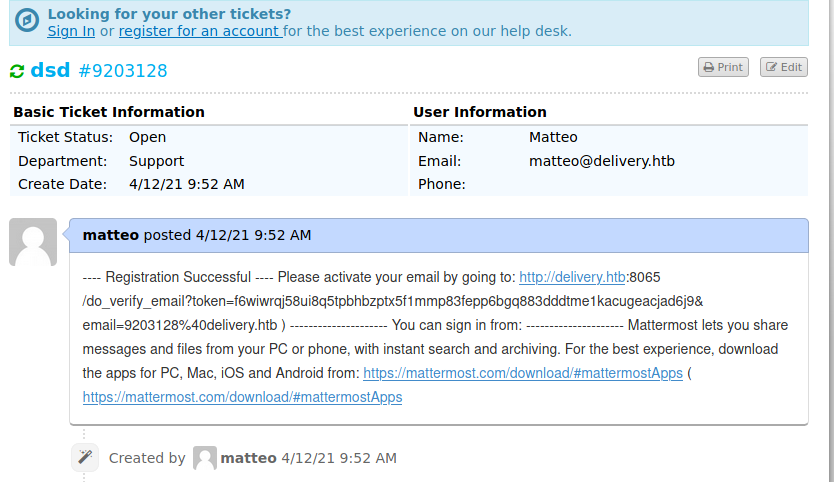Click the small avatar next to Created by matteo
The image size is (834, 482).
[205, 458]
